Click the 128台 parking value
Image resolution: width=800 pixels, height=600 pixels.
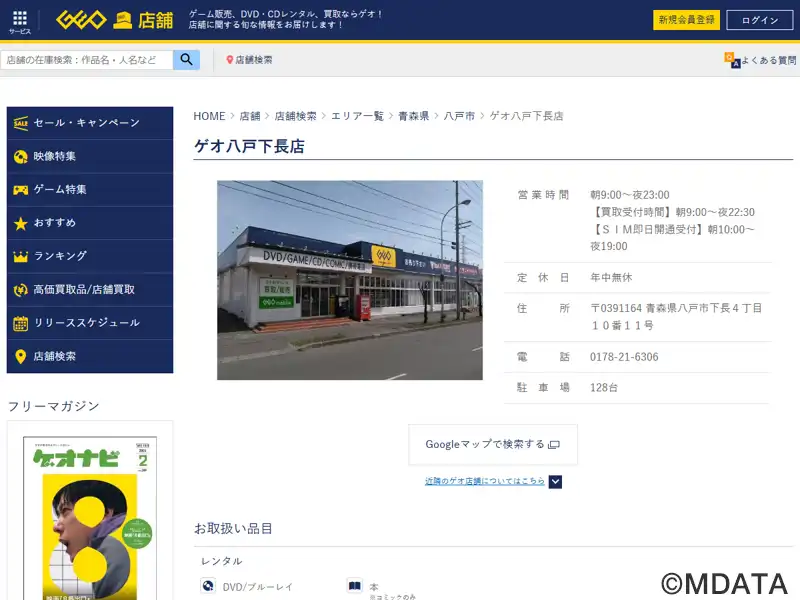click(x=604, y=387)
